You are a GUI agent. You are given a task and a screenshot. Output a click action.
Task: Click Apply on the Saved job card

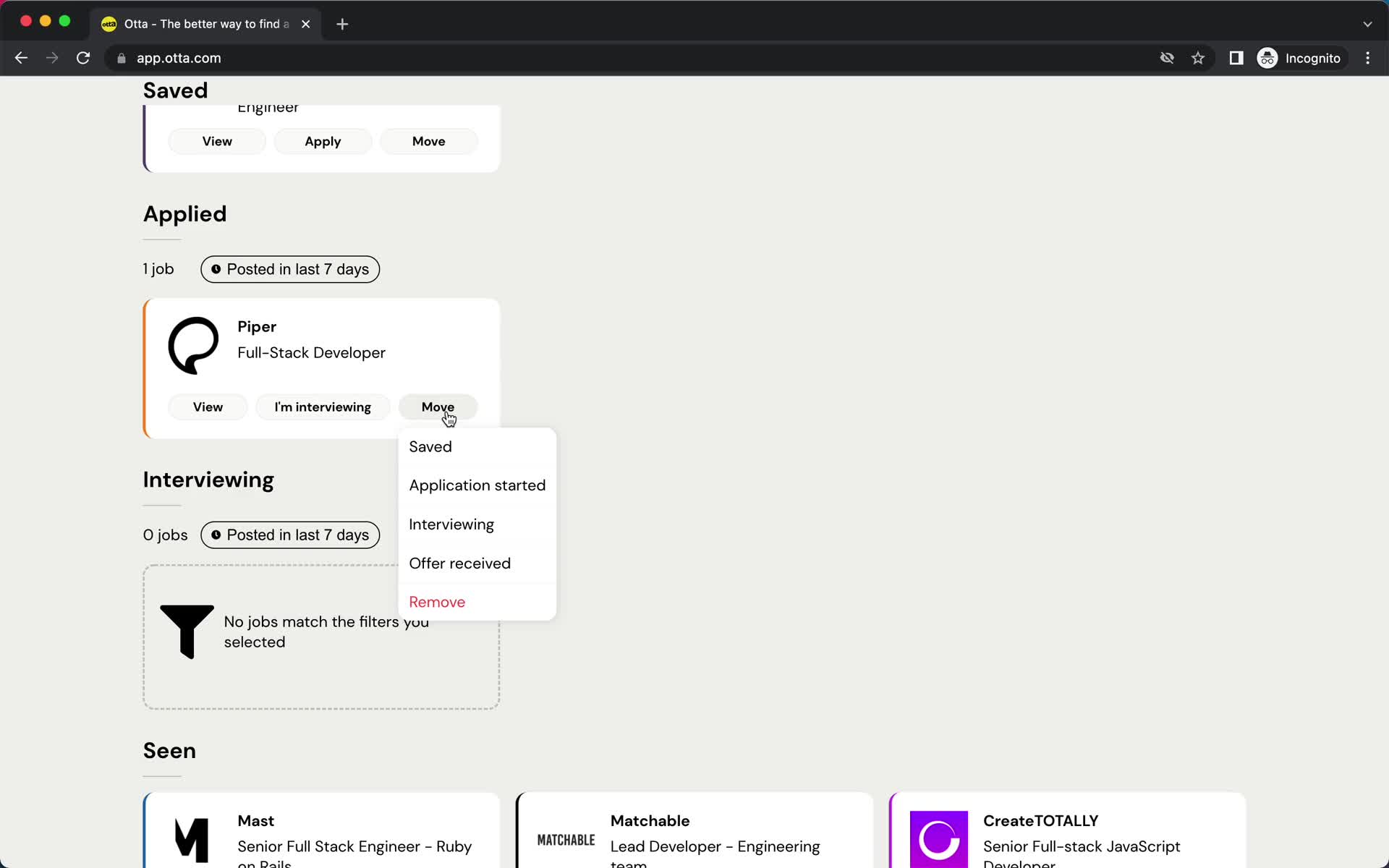tap(323, 141)
